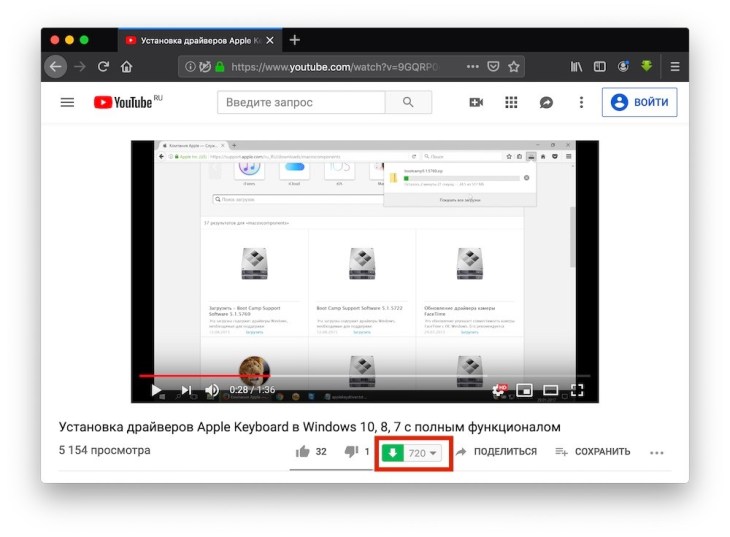Click the 'ВОЙТИ' sign-in button
The image size is (730, 537).
click(x=640, y=102)
